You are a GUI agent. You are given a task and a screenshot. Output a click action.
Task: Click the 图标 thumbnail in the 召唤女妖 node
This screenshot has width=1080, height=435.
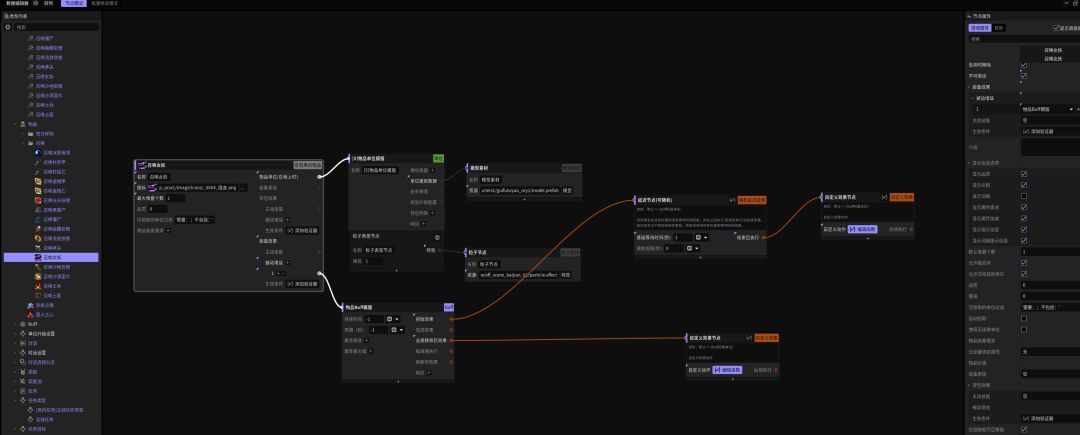[153, 187]
